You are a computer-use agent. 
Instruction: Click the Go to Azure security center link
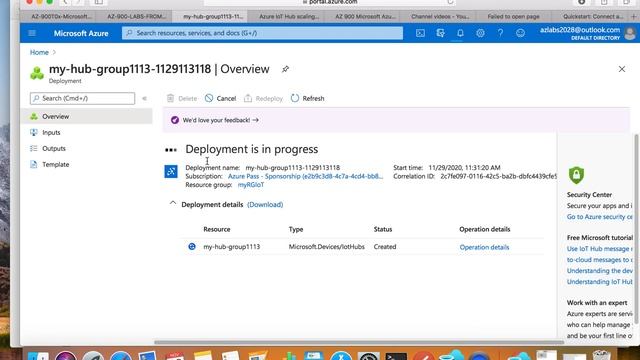[x=599, y=217]
